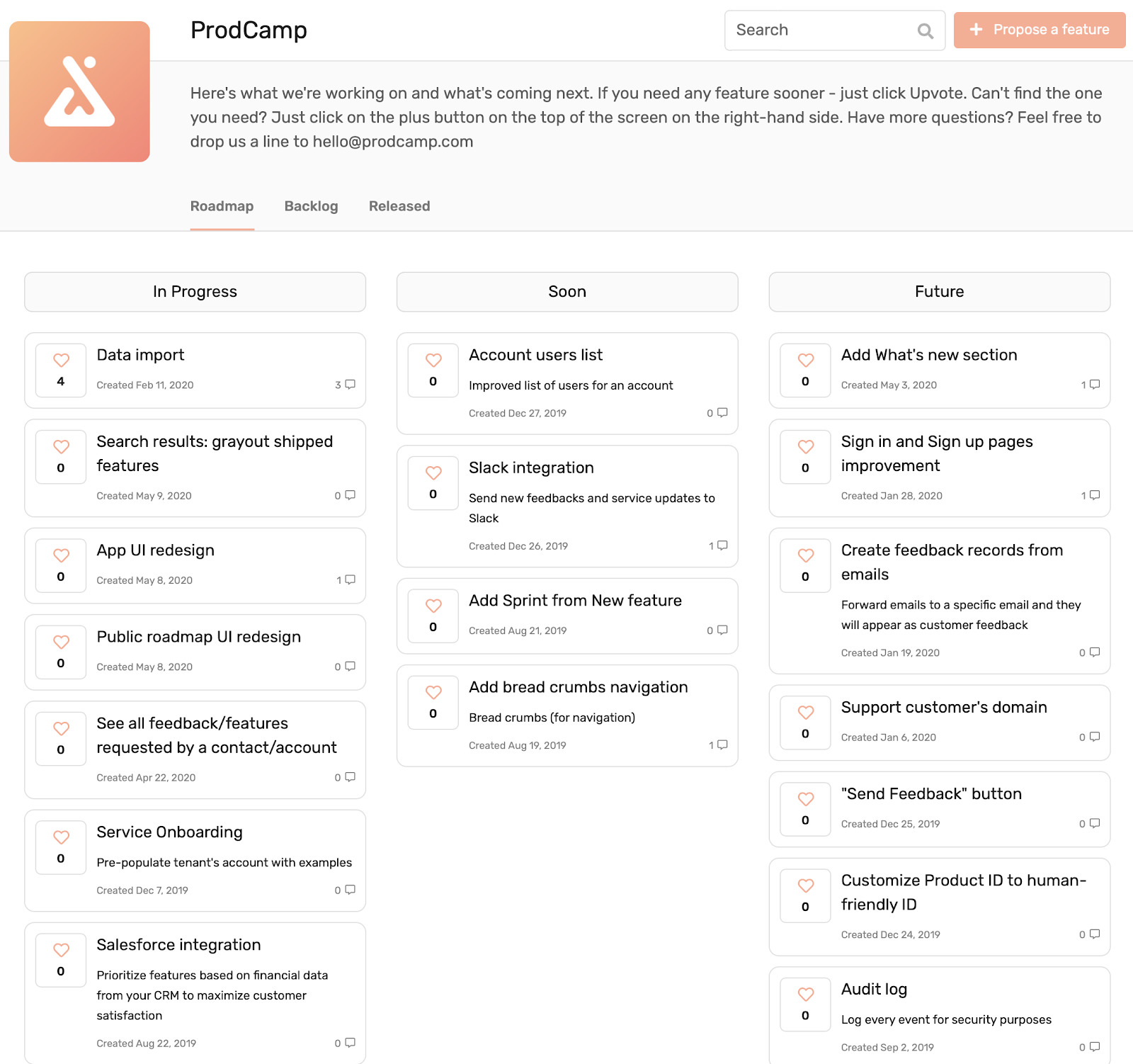Viewport: 1133px width, 1064px height.
Task: Open Audit log feature title
Action: tap(874, 990)
